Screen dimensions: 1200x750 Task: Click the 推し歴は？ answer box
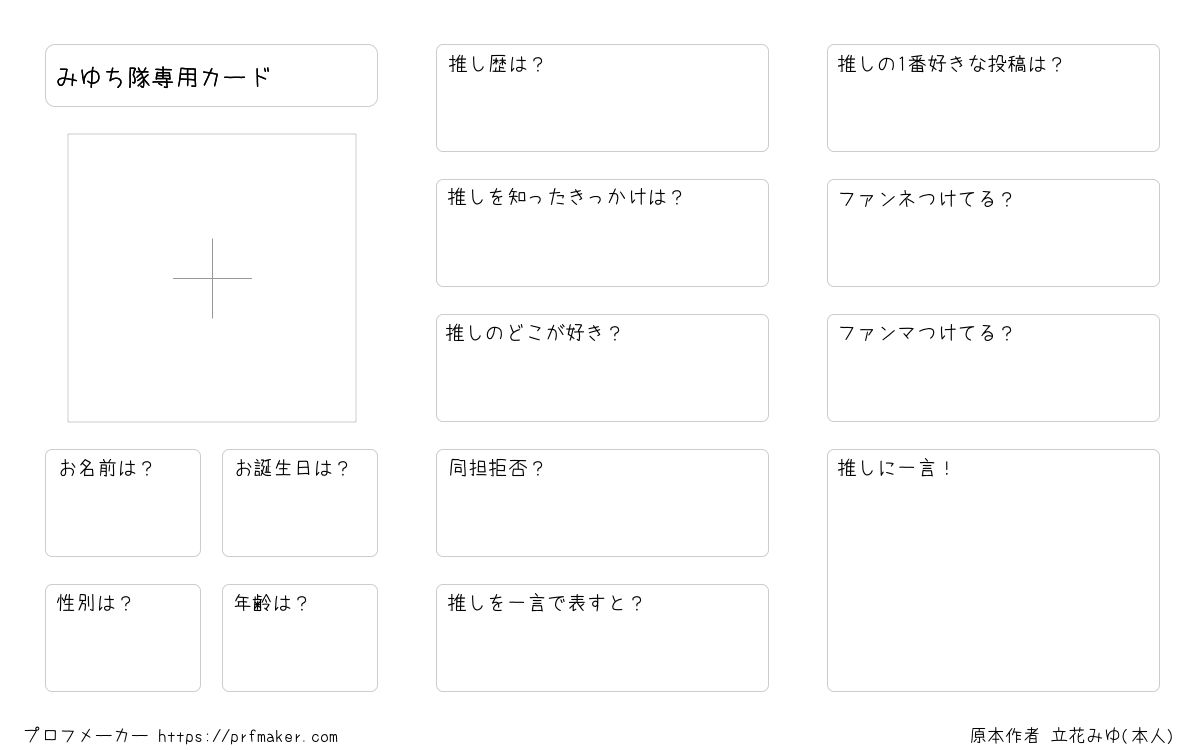tap(602, 98)
